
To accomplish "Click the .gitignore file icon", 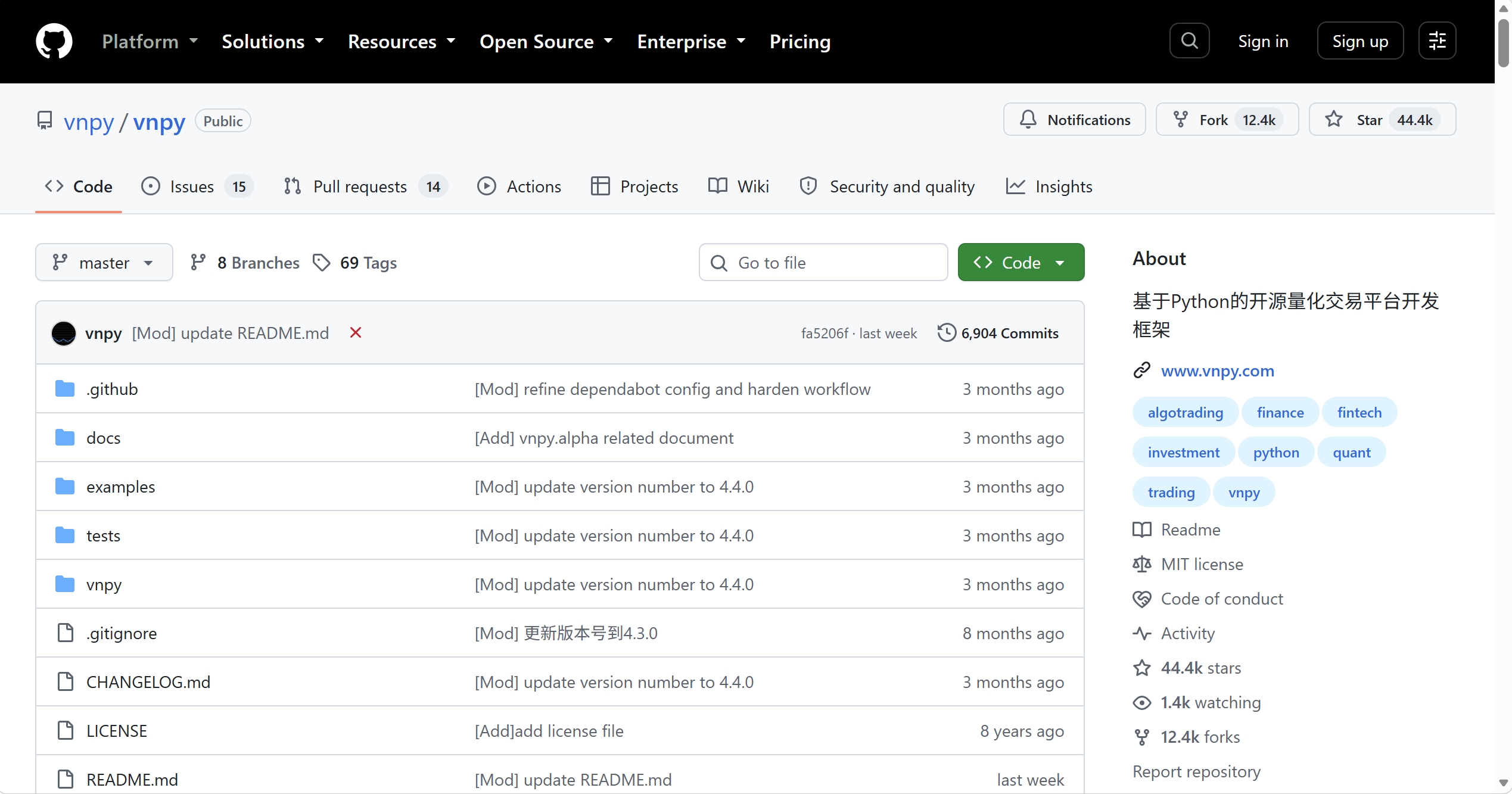I will coord(65,633).
